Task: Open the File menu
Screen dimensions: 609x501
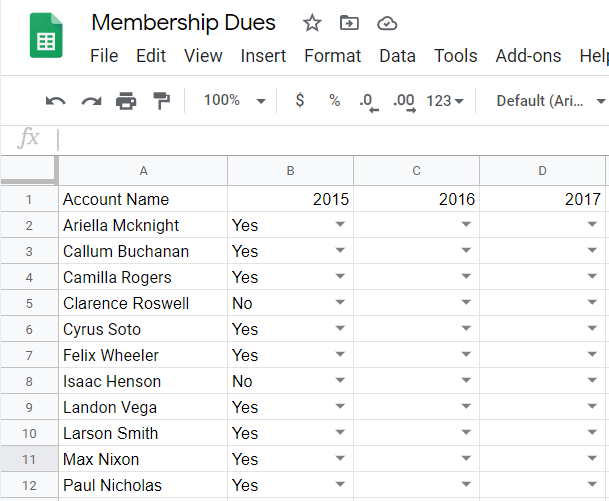Action: click(x=104, y=56)
